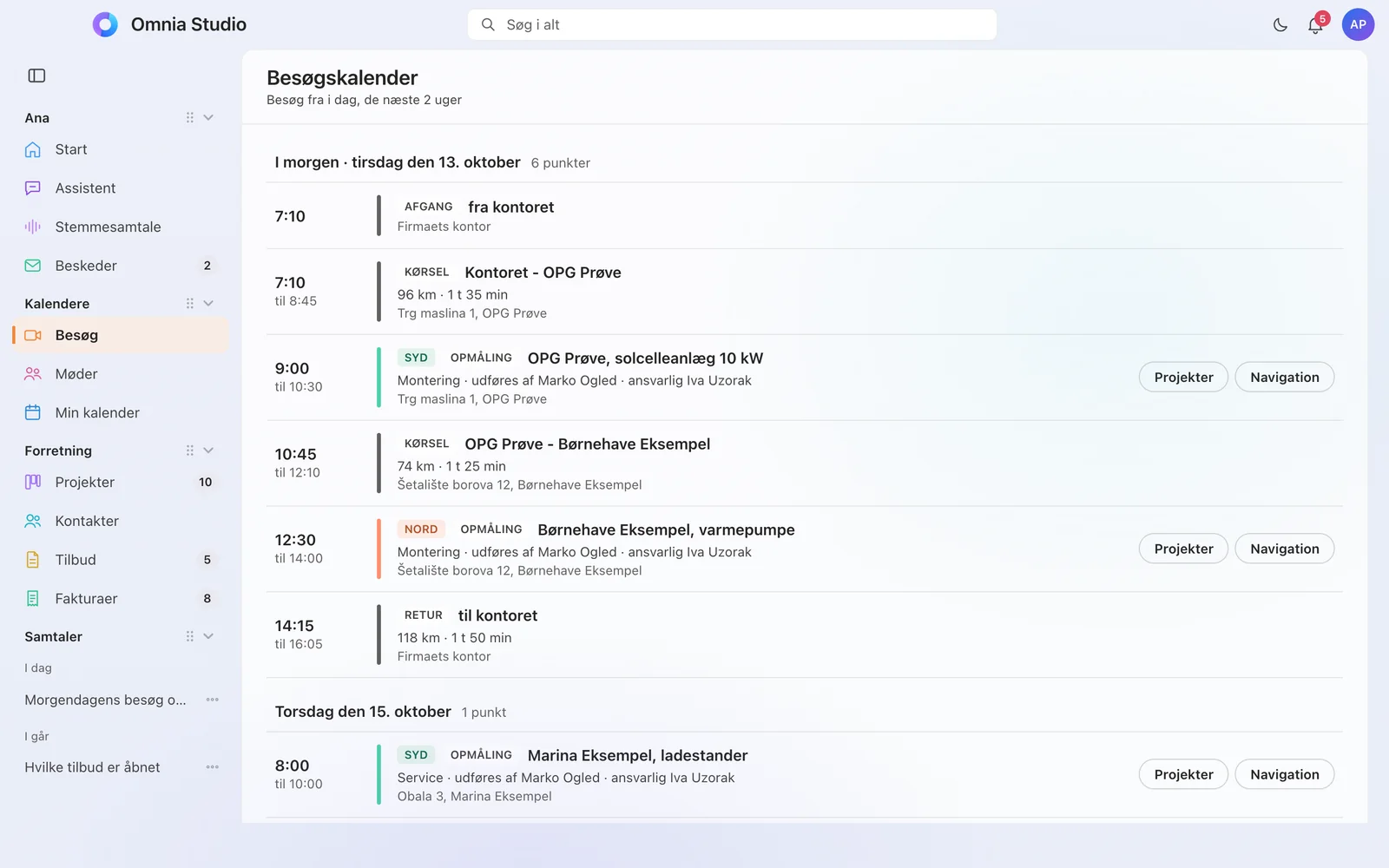
Task: Click the NORD tag on Børnehave Eksempel
Action: [421, 529]
